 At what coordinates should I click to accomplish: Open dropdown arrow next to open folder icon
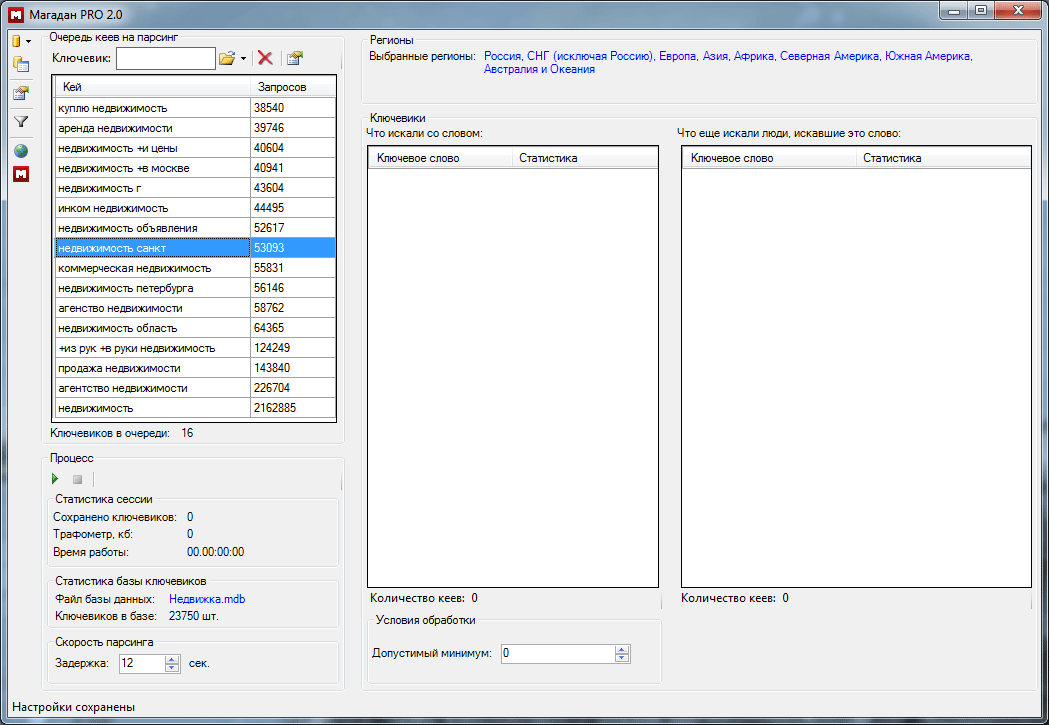click(x=243, y=59)
